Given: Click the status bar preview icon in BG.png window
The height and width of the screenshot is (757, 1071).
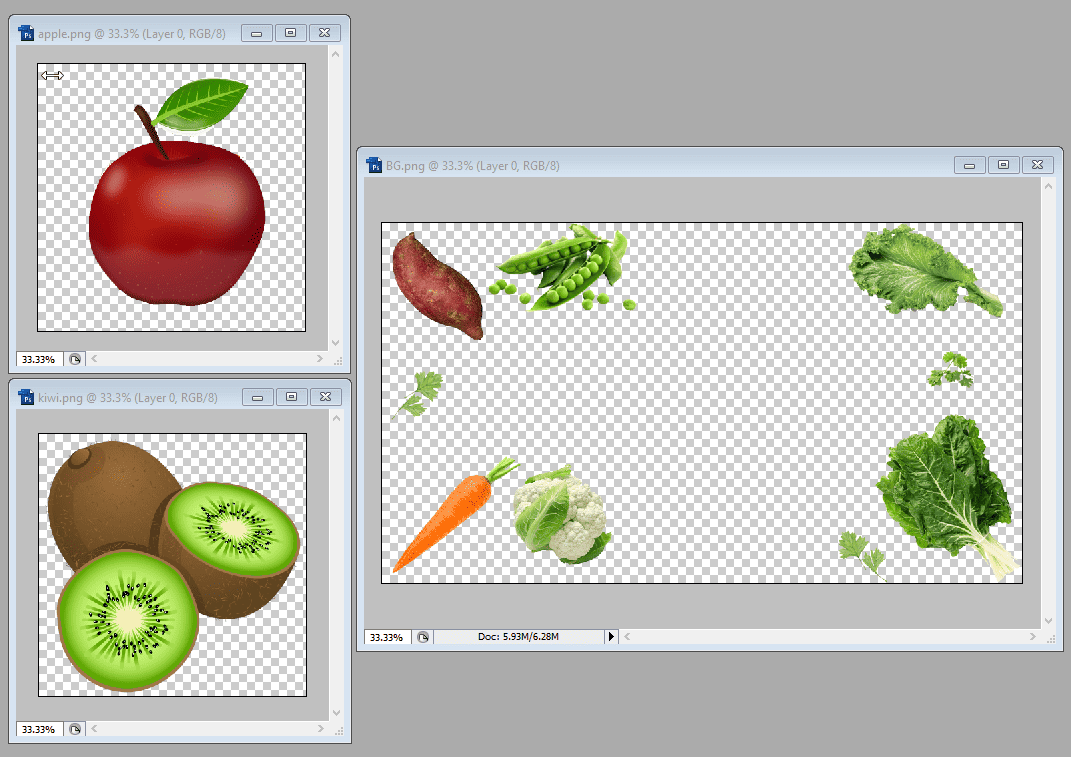Looking at the screenshot, I should tap(423, 637).
